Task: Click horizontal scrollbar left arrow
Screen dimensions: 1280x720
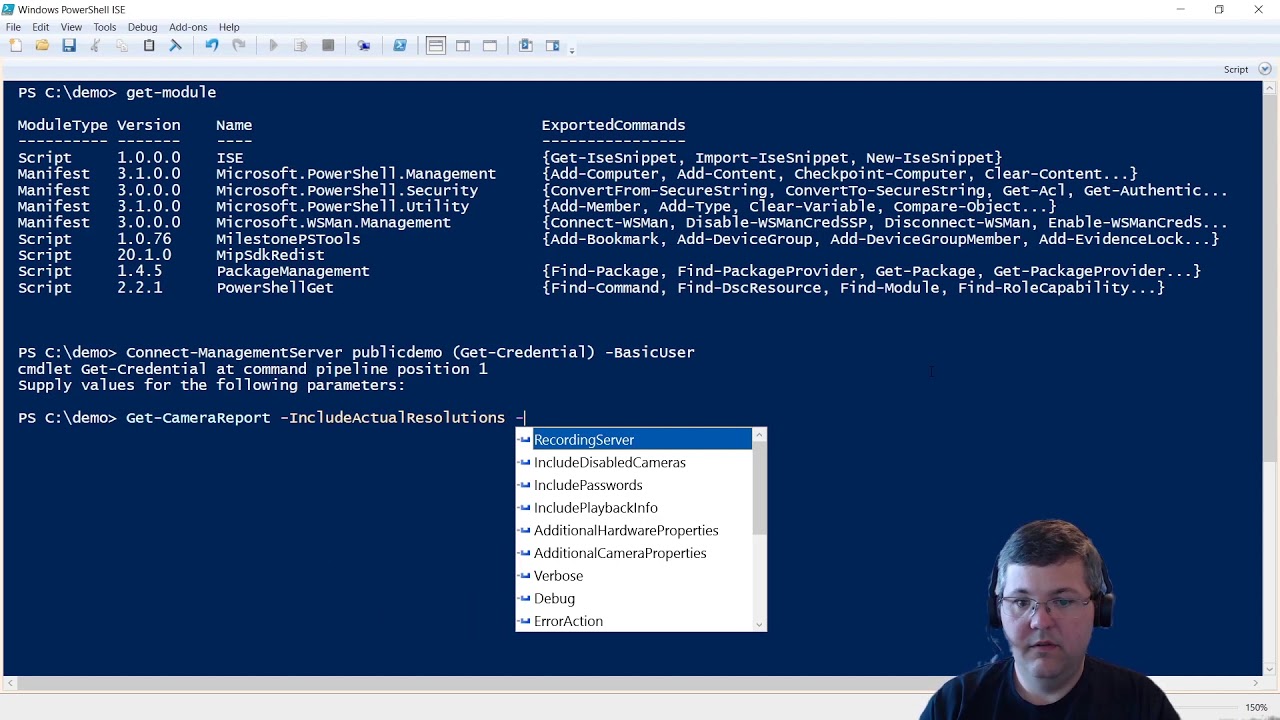Action: click(x=10, y=683)
